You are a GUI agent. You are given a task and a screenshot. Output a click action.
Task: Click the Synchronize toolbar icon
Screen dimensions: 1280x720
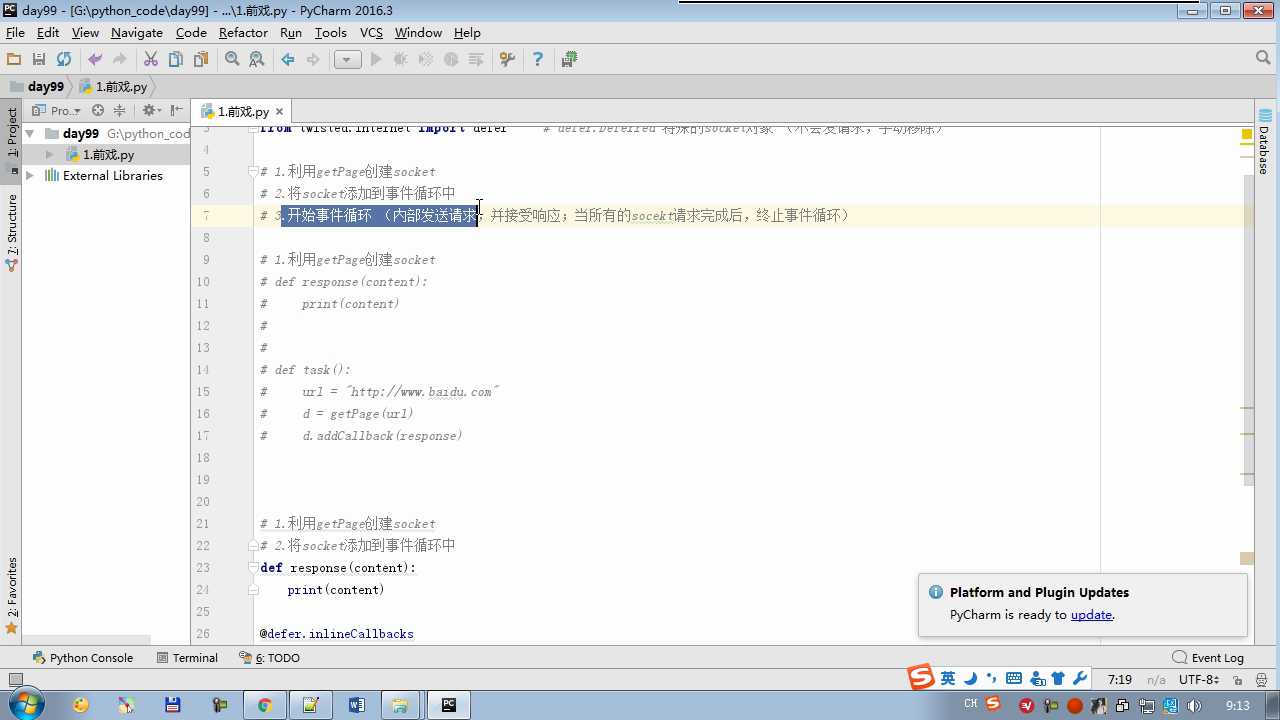point(64,60)
